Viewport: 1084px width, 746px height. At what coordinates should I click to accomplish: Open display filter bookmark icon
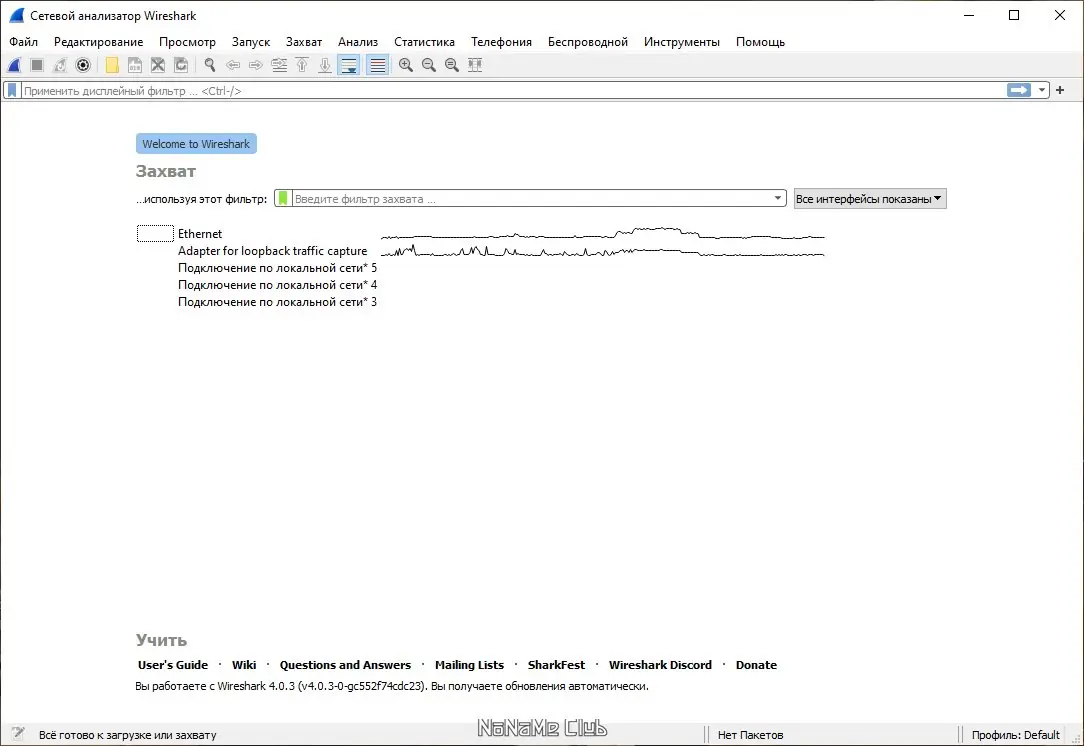coord(12,91)
